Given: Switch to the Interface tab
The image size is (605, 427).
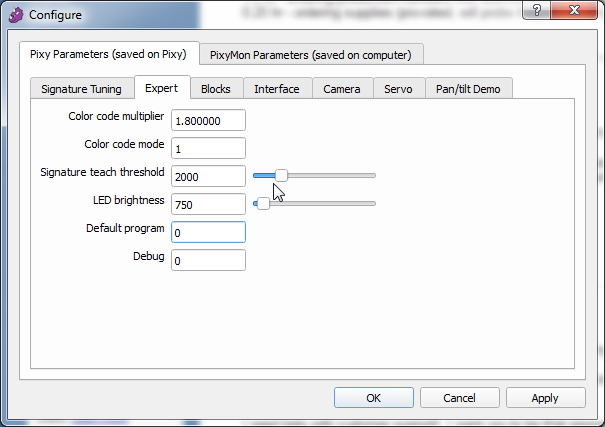Looking at the screenshot, I should [x=277, y=89].
